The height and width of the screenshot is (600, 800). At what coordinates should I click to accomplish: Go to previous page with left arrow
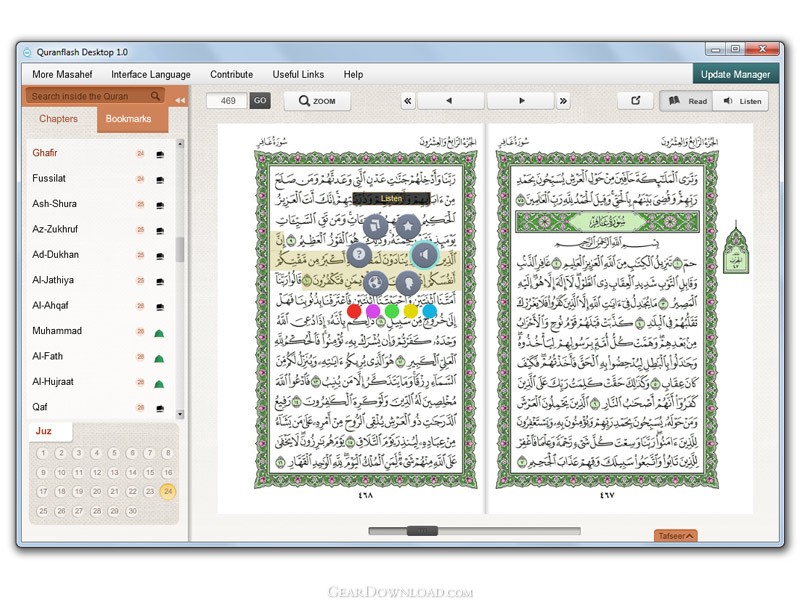[450, 101]
